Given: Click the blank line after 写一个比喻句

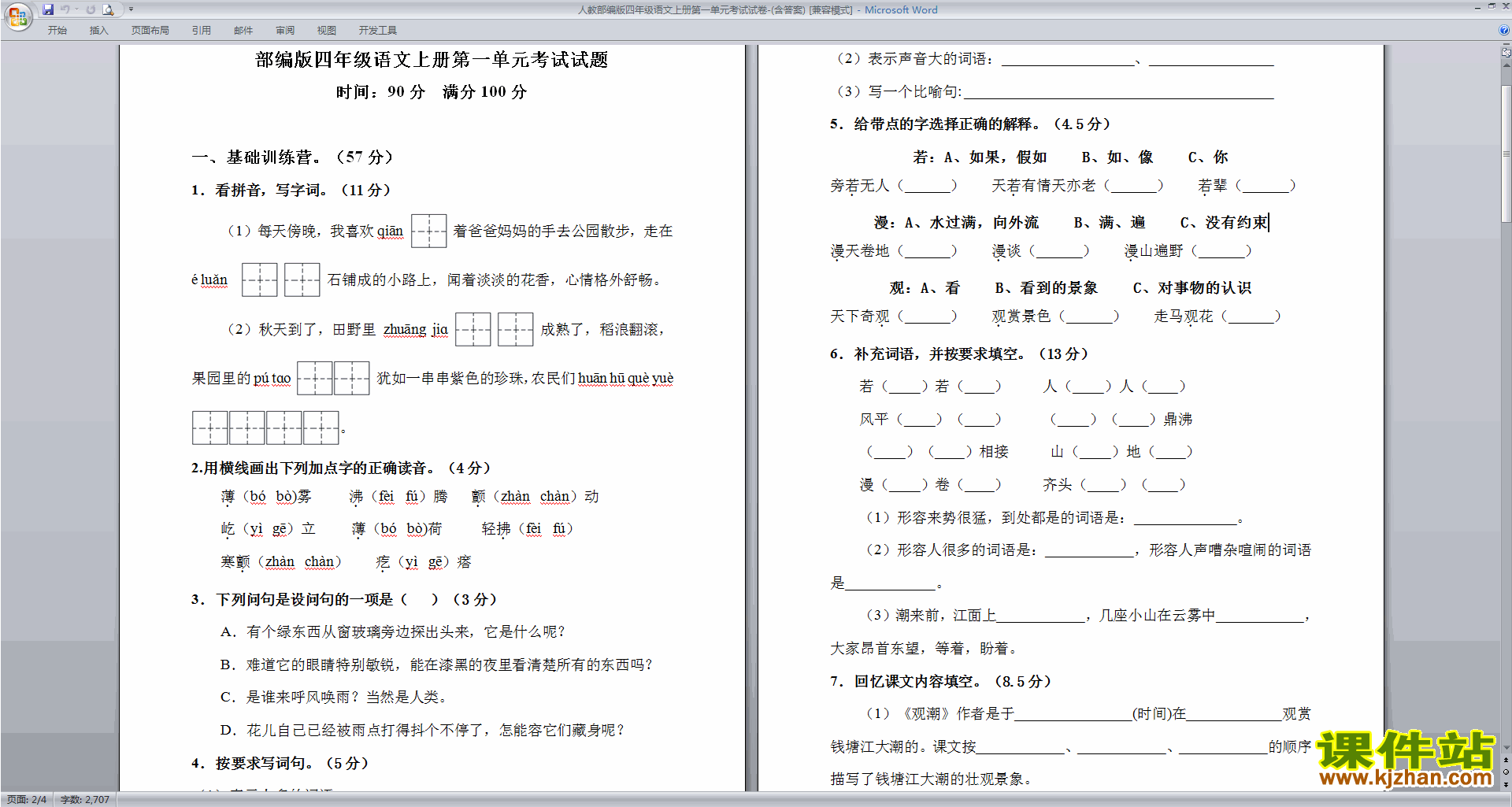Looking at the screenshot, I should [x=1118, y=94].
